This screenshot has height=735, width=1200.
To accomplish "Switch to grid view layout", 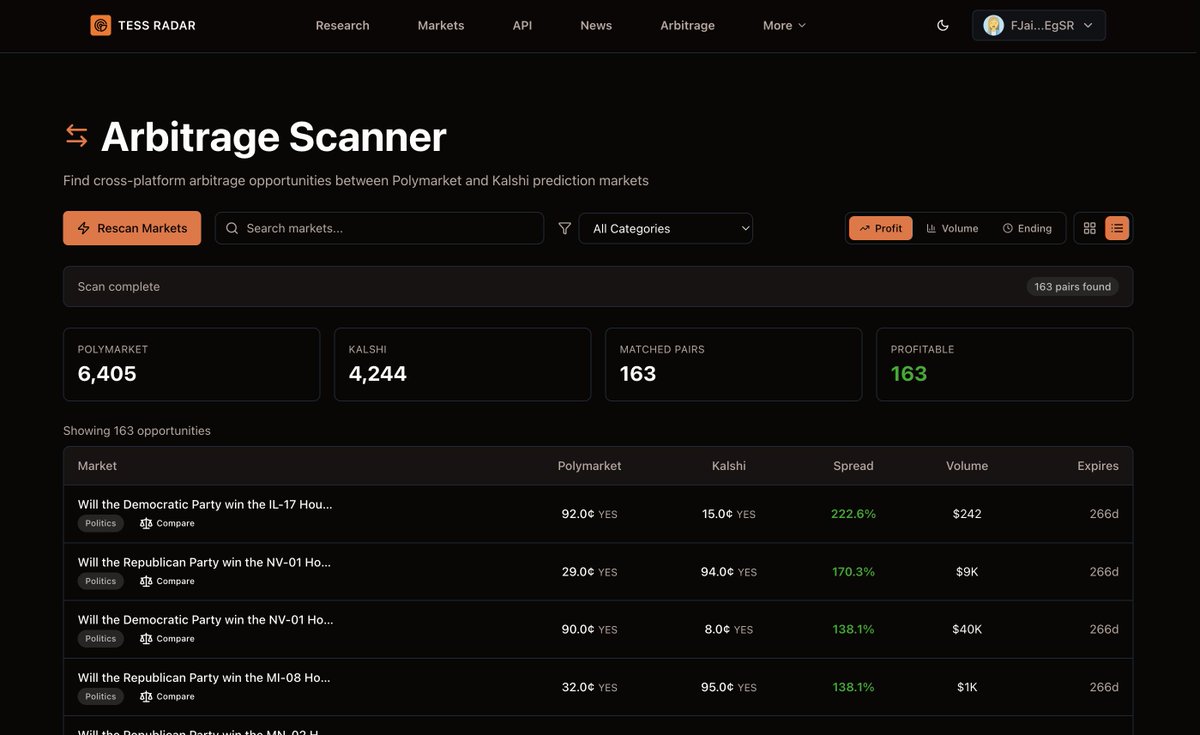I will [x=1090, y=228].
